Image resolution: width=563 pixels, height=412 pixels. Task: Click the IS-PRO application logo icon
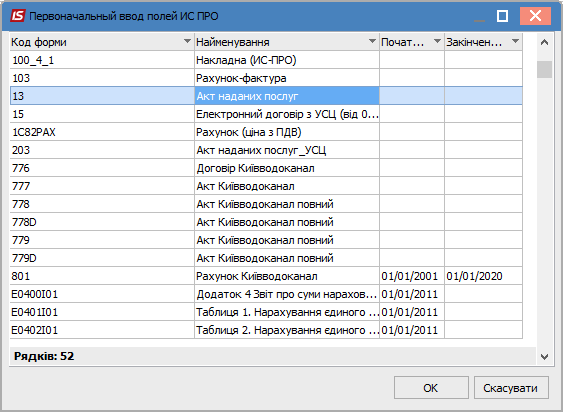(18, 16)
